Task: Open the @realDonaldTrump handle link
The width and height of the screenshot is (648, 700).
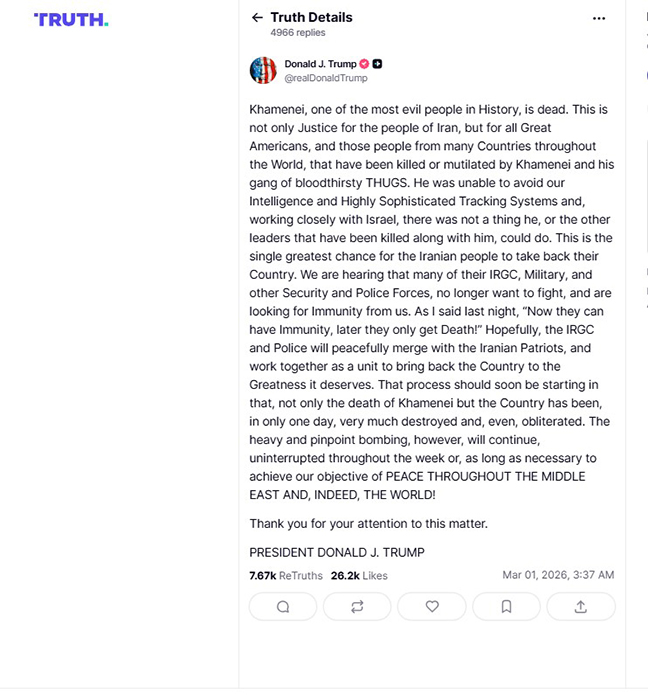Action: pos(326,78)
